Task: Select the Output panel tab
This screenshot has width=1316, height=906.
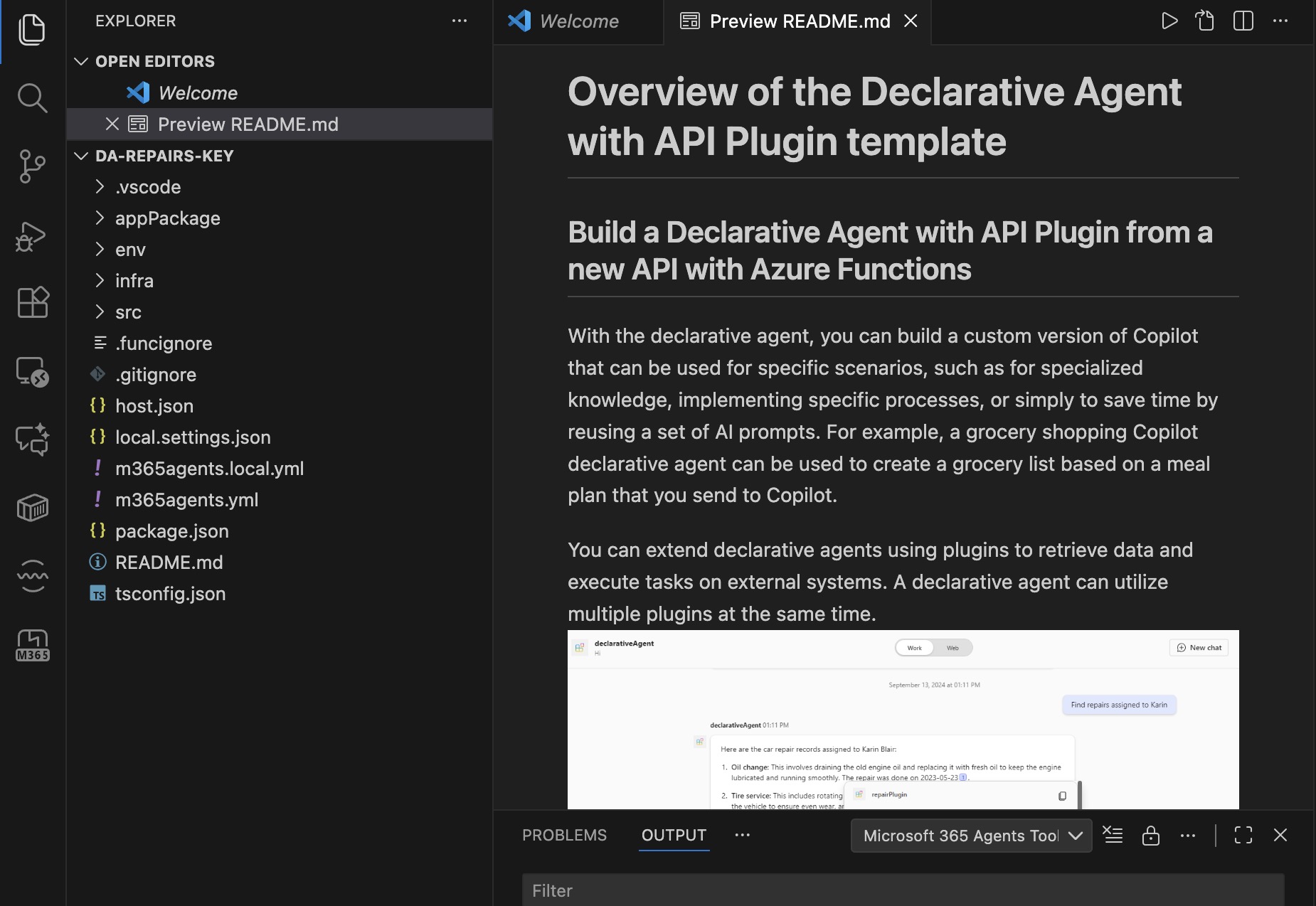Action: [x=674, y=835]
